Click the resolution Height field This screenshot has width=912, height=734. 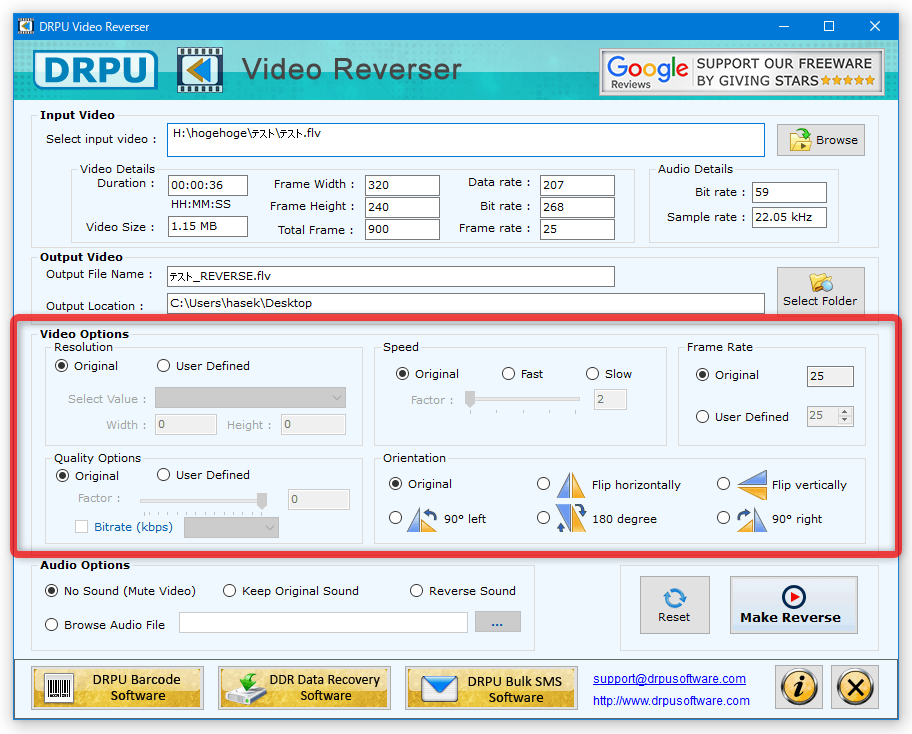[313, 425]
